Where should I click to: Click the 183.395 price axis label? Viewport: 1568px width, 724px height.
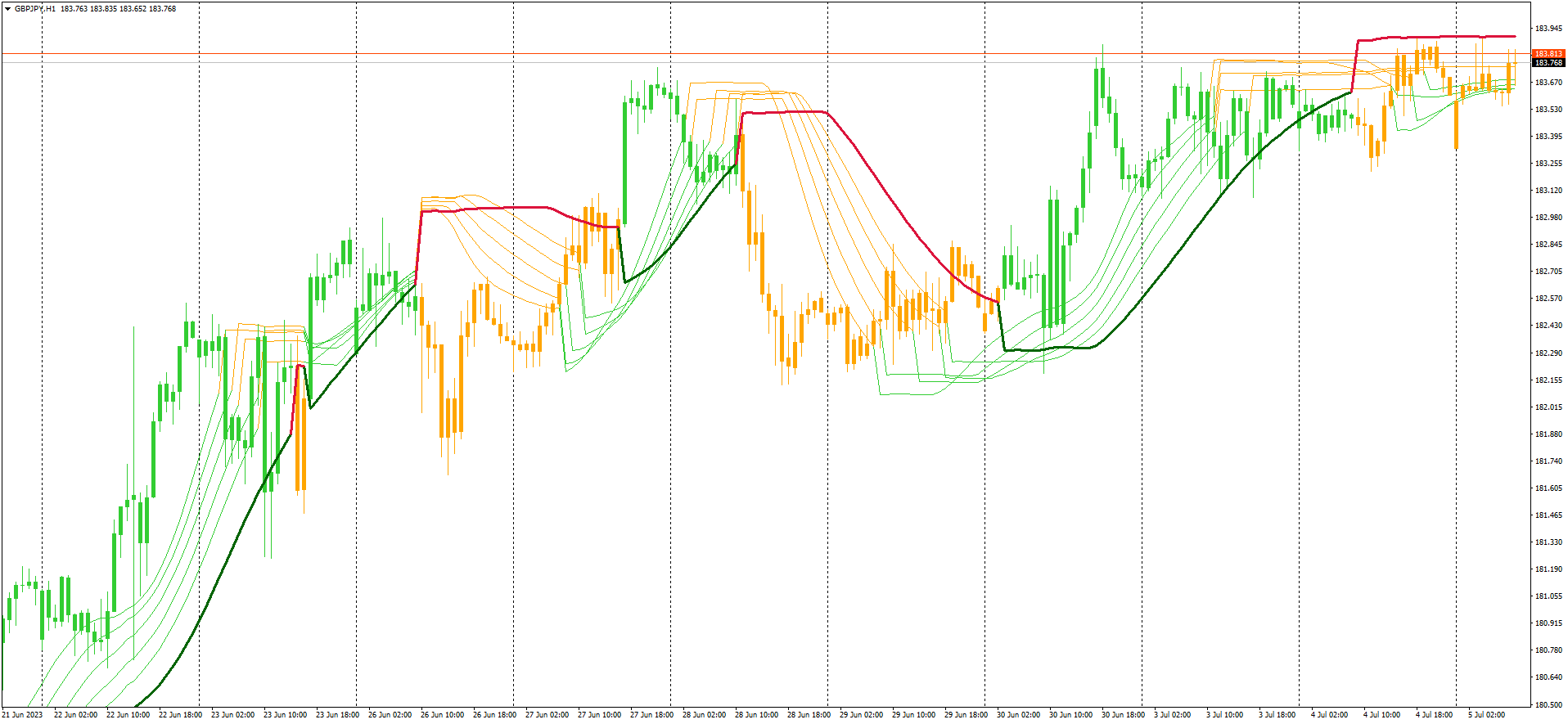click(x=1548, y=137)
